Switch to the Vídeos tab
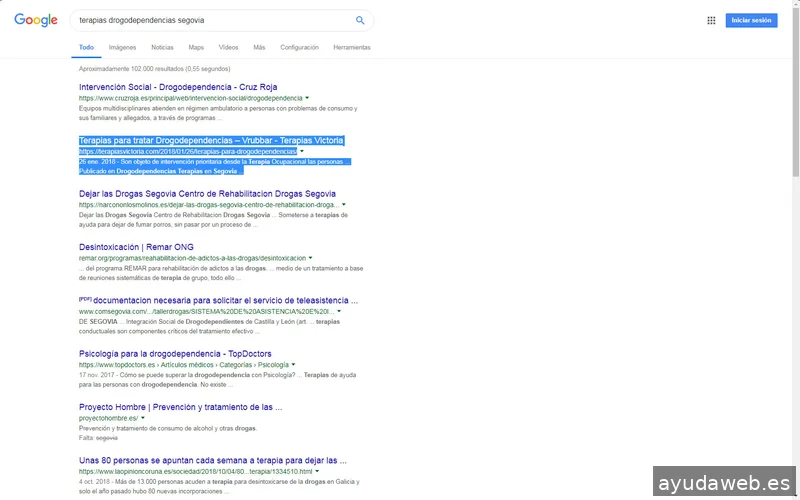This screenshot has width=800, height=500. [x=229, y=47]
